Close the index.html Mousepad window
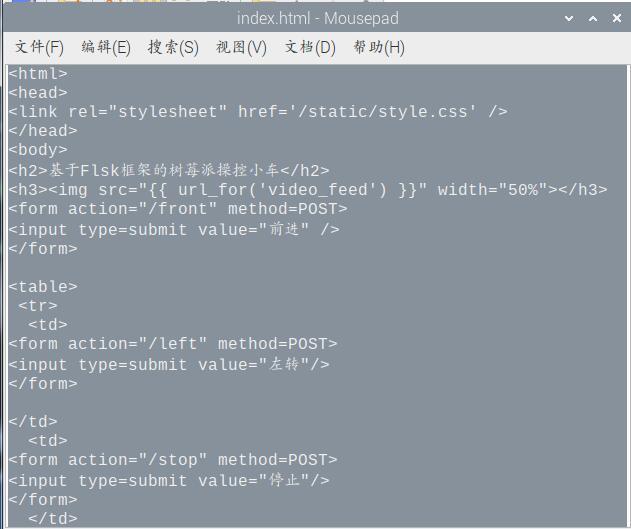The height and width of the screenshot is (529, 631). pos(615,18)
